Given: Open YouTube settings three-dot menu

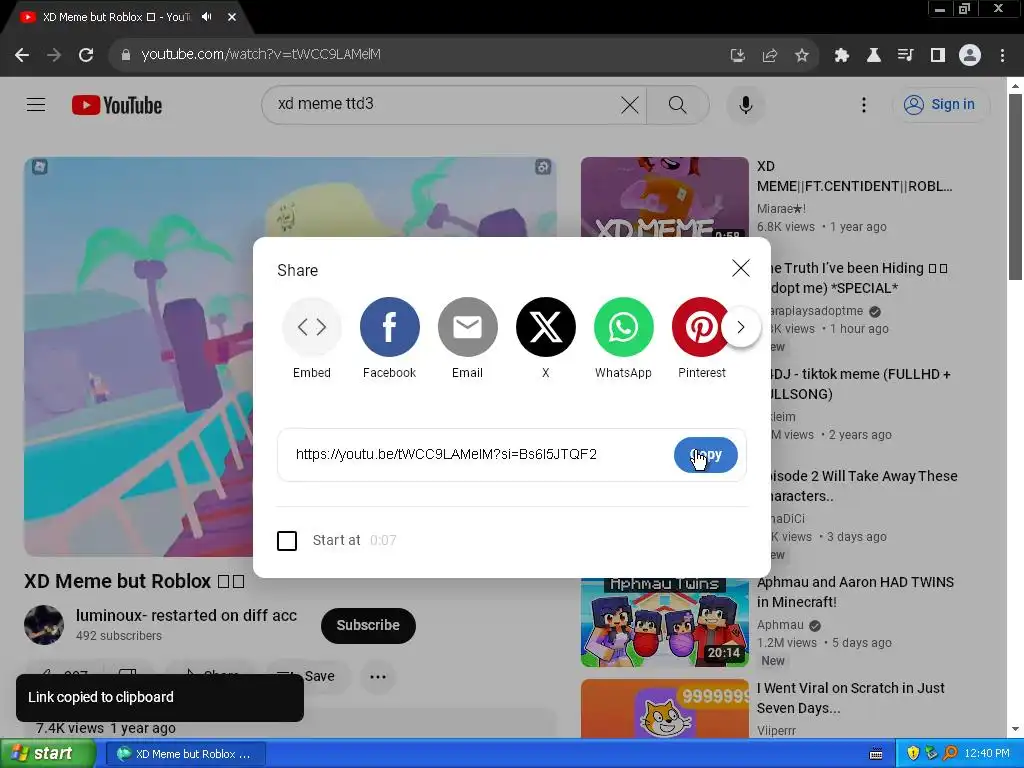Looking at the screenshot, I should (x=863, y=104).
